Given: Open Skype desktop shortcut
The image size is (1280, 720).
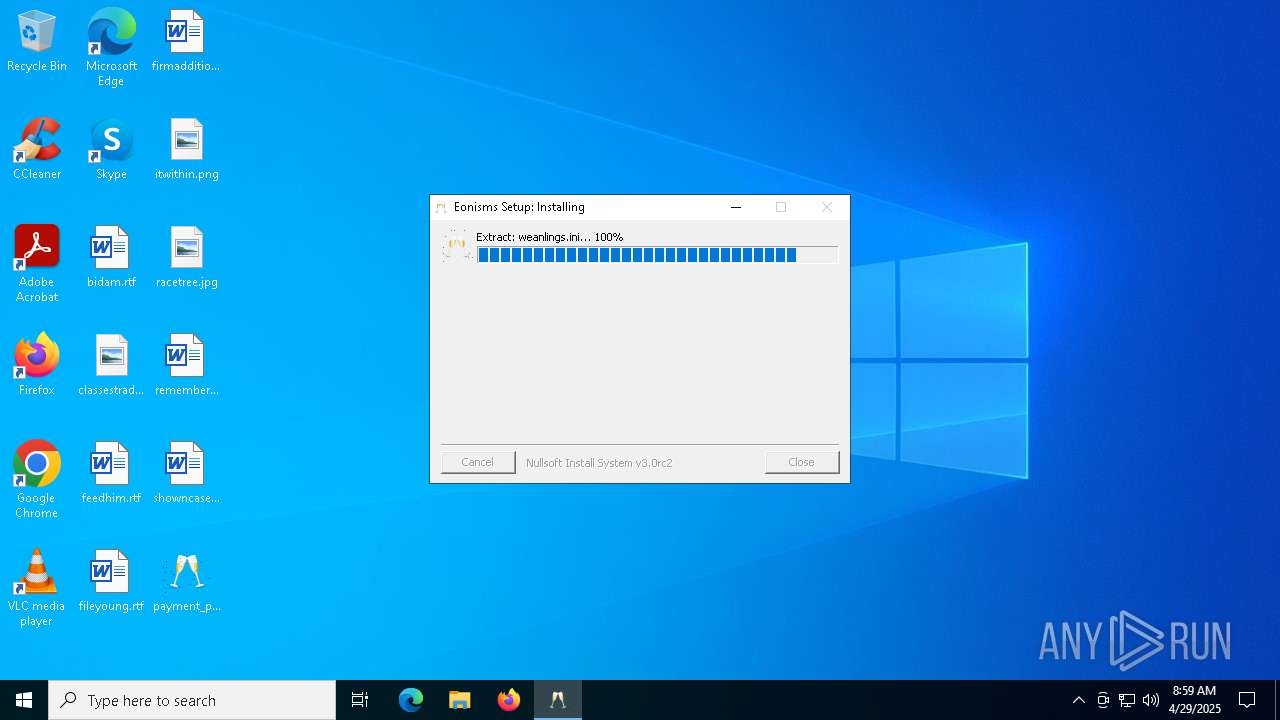Looking at the screenshot, I should coord(111,150).
